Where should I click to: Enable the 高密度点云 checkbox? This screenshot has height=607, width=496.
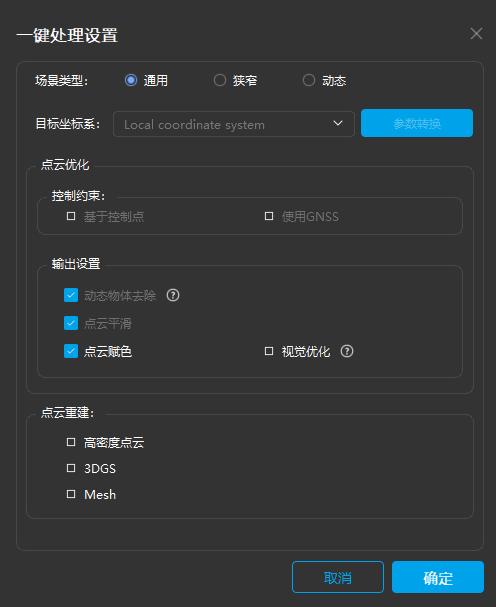[71, 442]
